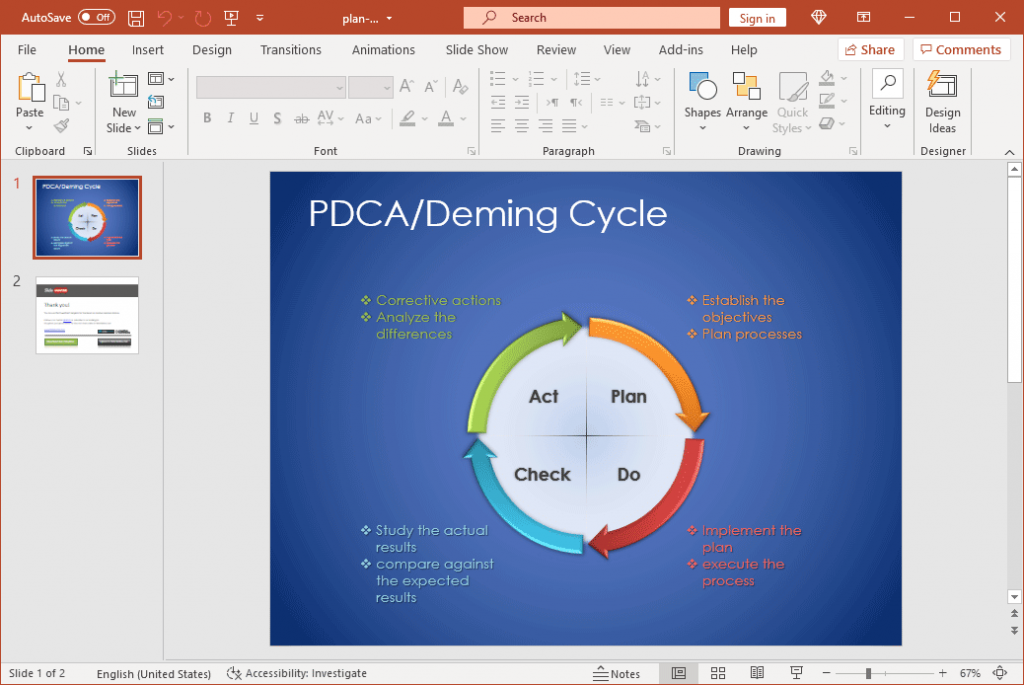Open the Slide Show tab
The image size is (1024, 685).
coord(477,49)
